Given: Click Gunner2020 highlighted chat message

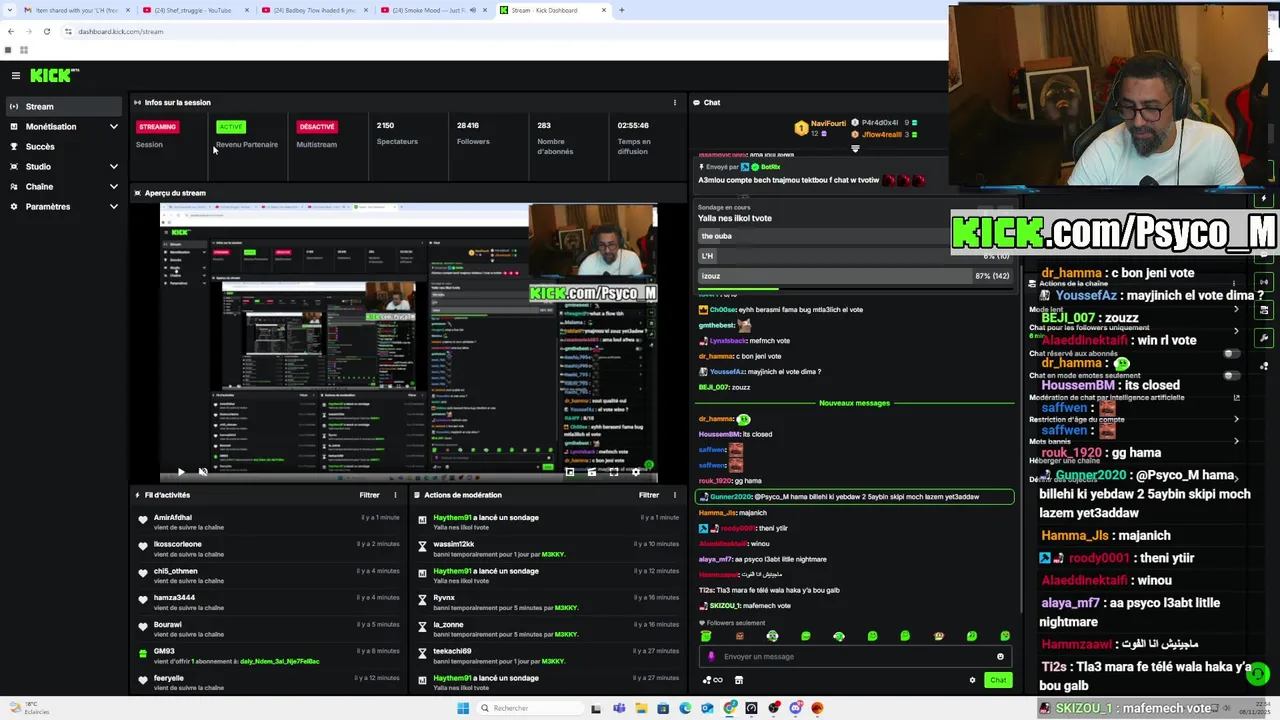Looking at the screenshot, I should coord(855,496).
